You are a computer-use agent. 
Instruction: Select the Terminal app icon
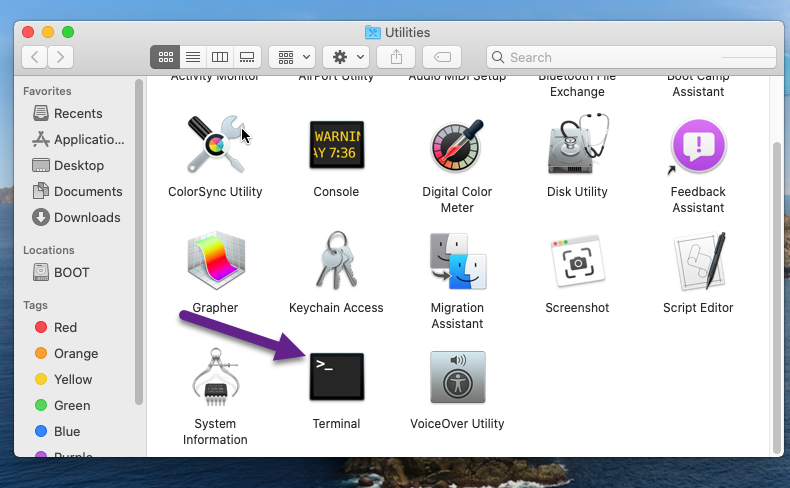pyautogui.click(x=337, y=377)
